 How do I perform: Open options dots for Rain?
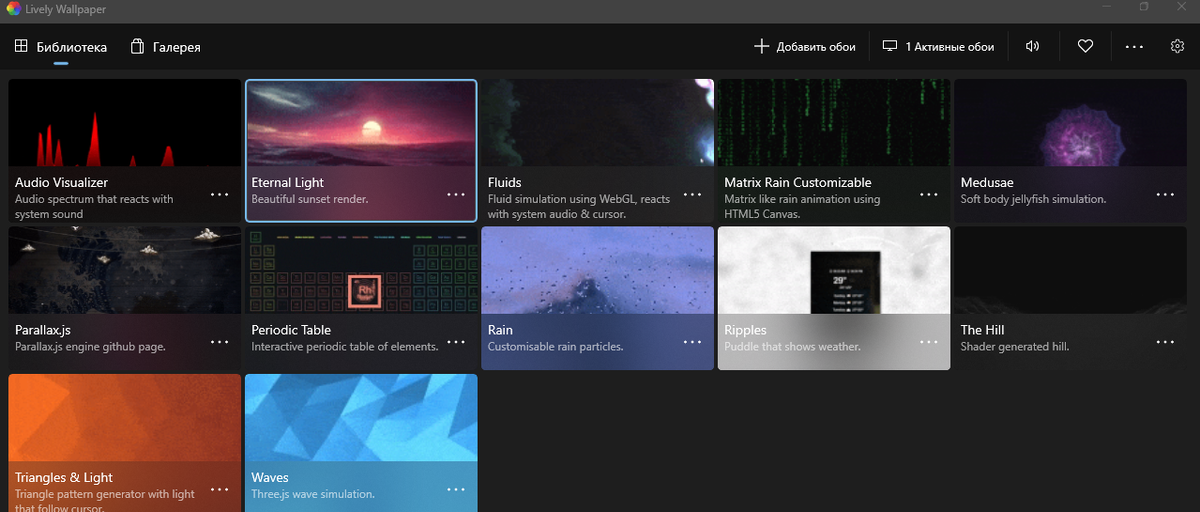coord(692,342)
